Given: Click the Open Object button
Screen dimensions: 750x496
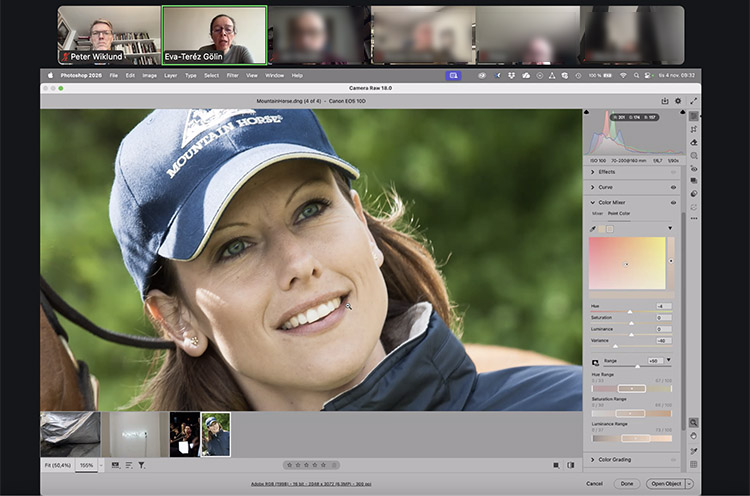Looking at the screenshot, I should (665, 483).
